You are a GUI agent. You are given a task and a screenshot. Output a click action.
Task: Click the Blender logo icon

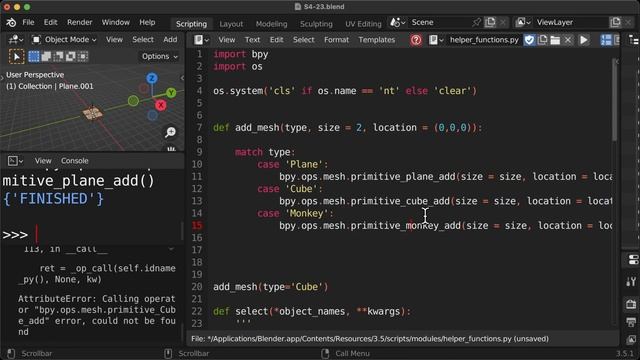(11, 22)
